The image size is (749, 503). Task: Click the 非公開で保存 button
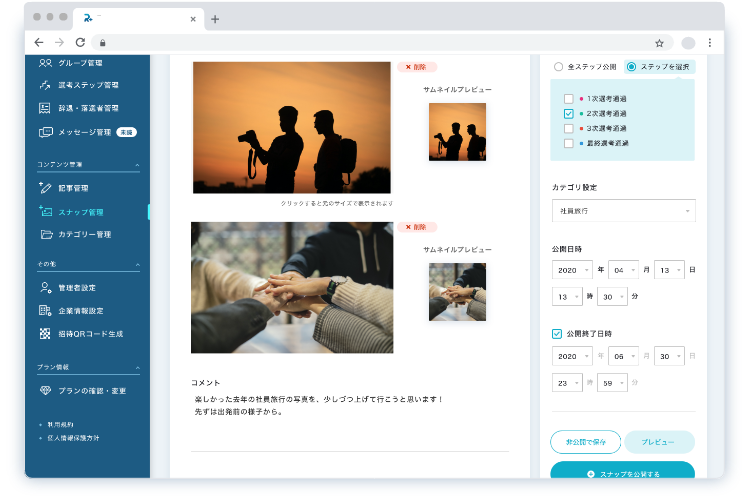click(x=585, y=442)
